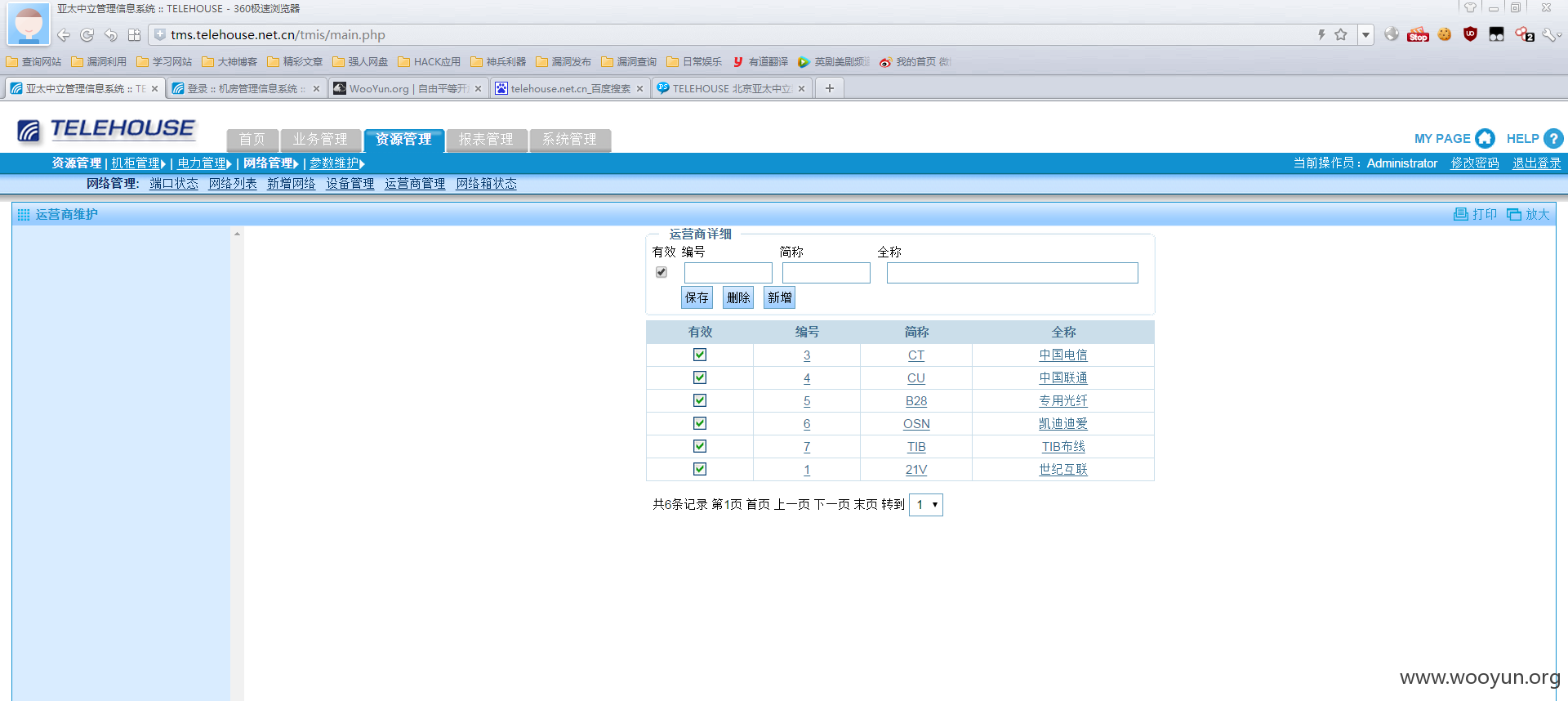Open the 英剧美剧 bookmark

pos(834,62)
